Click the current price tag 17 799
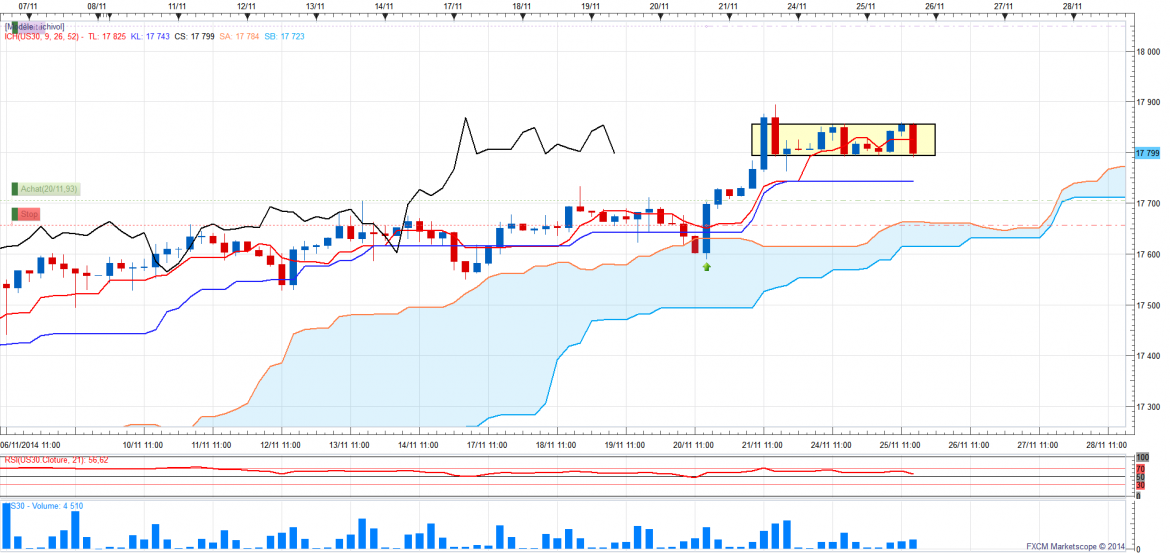Image resolution: width=1170 pixels, height=553 pixels. tap(1147, 153)
